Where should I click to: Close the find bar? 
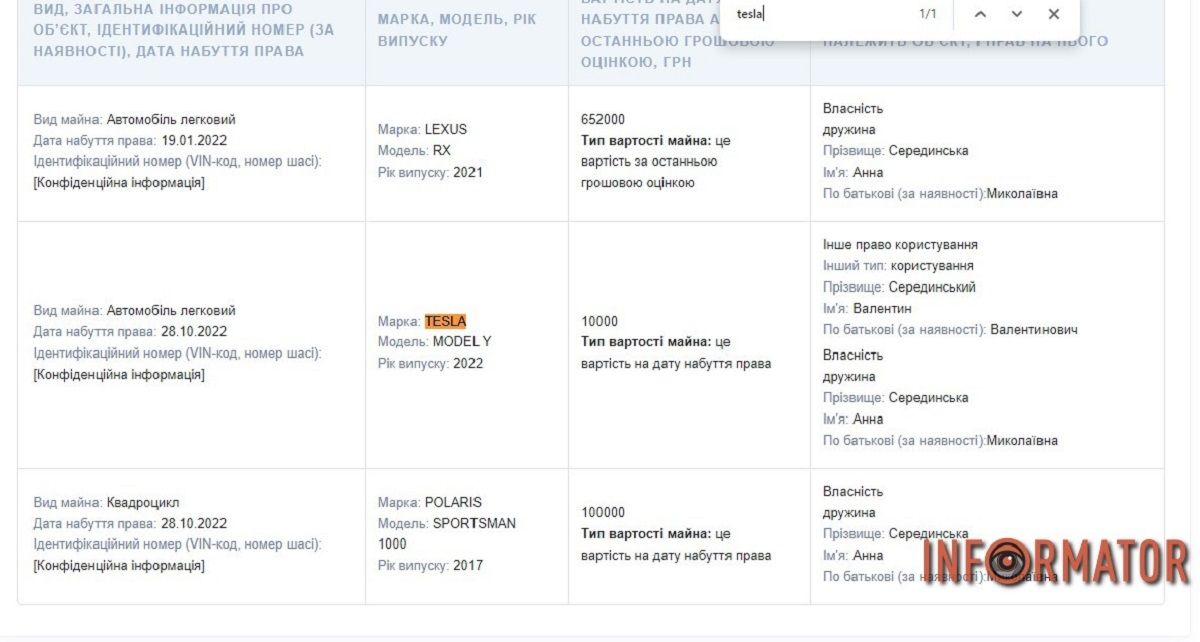point(1053,14)
